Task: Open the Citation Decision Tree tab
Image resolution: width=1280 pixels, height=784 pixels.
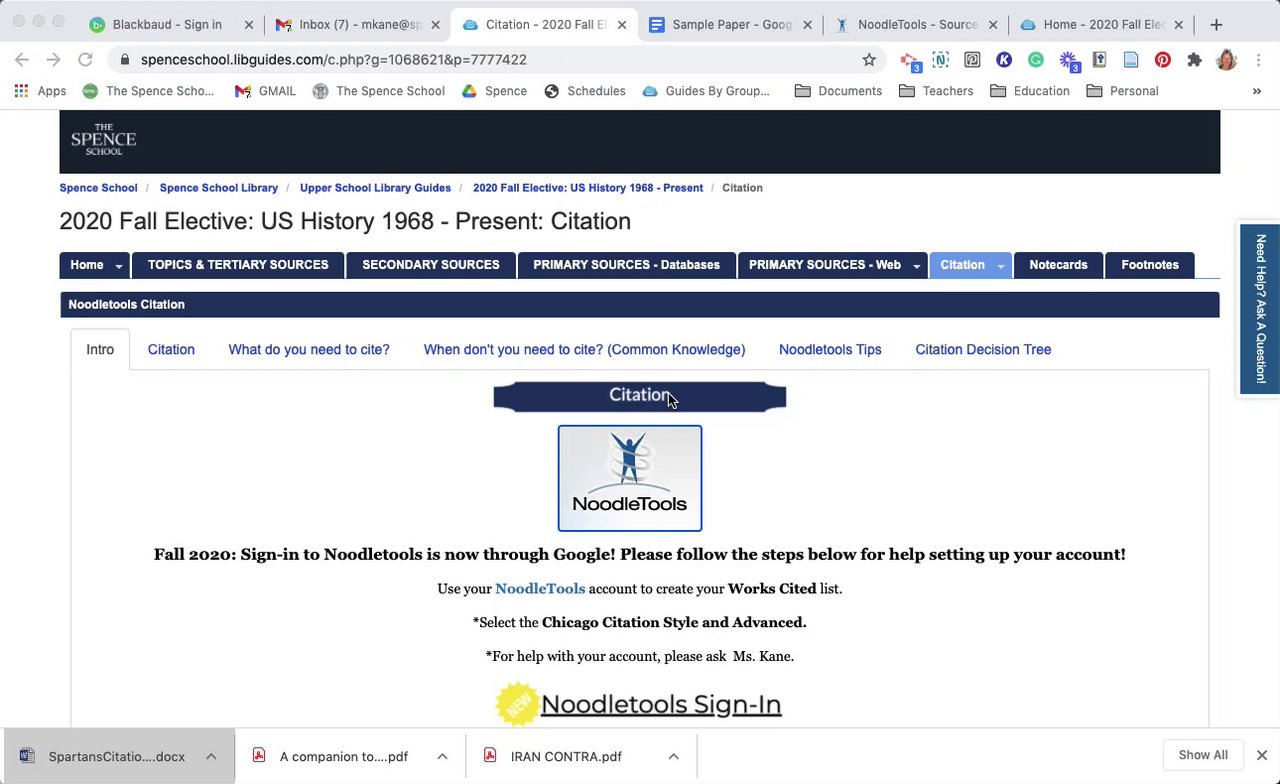Action: (x=983, y=349)
